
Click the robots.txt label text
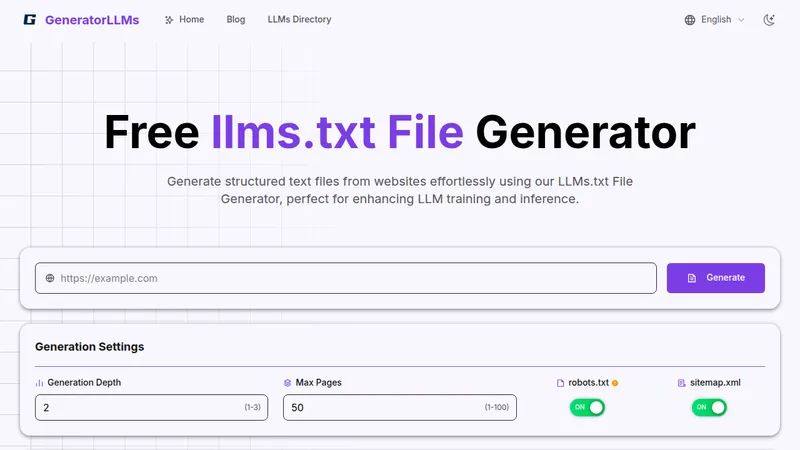588,382
